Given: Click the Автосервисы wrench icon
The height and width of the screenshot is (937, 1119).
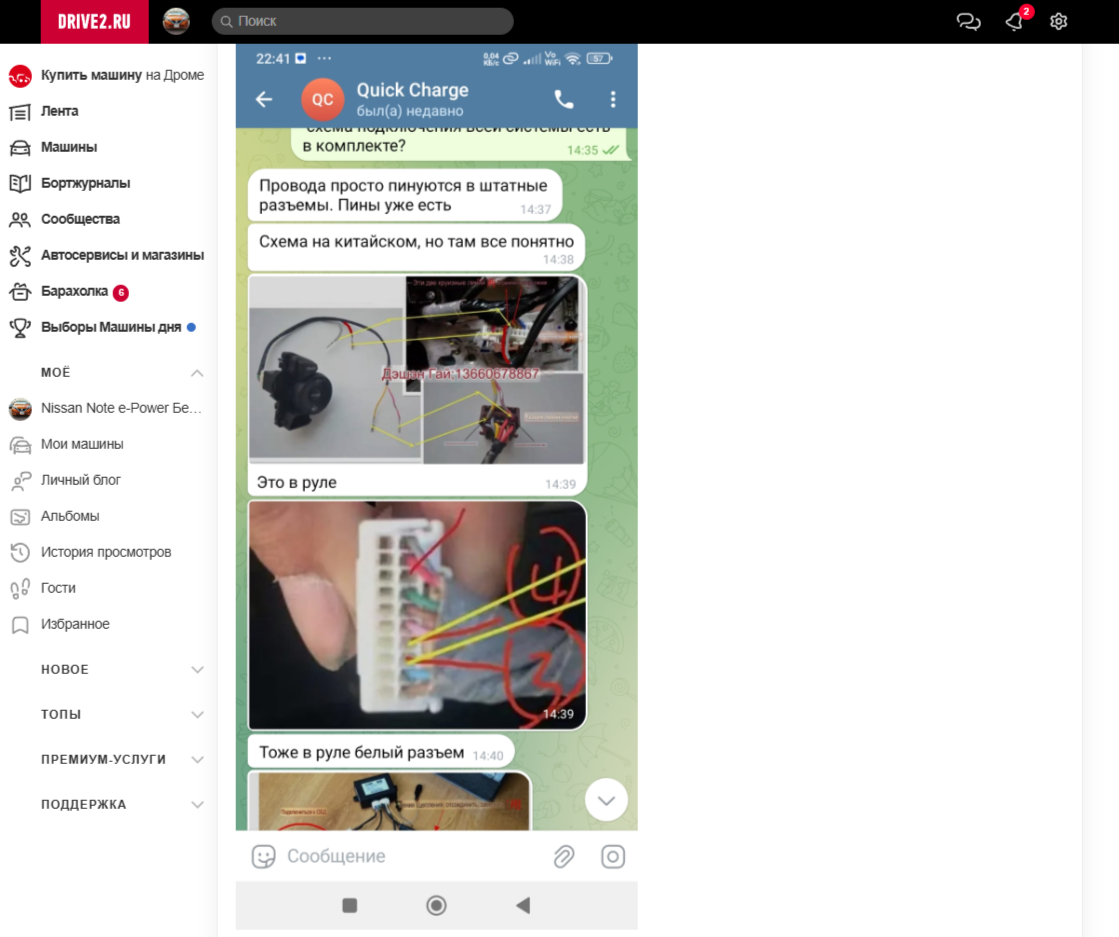Looking at the screenshot, I should 20,255.
